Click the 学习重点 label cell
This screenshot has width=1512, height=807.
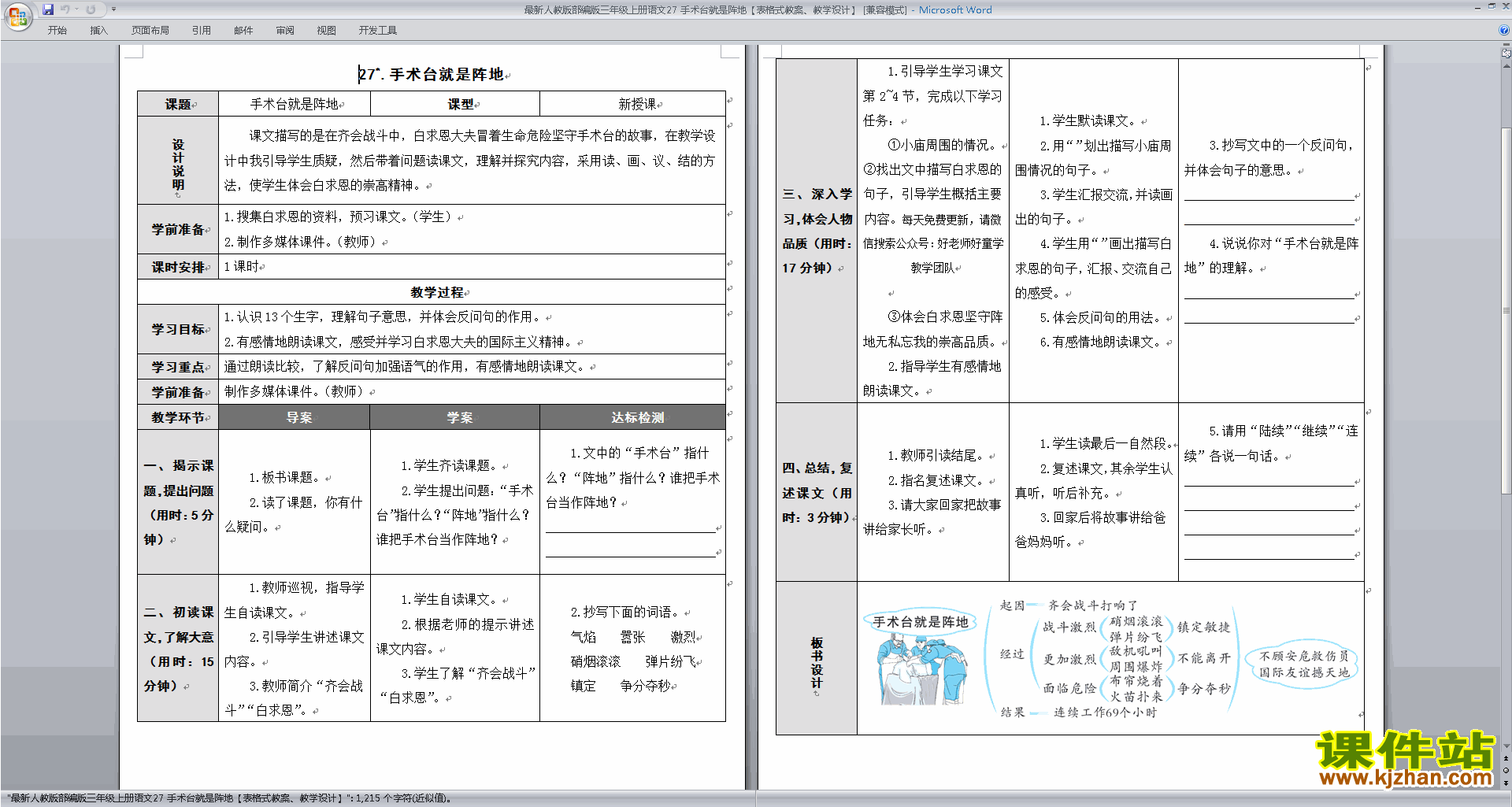tap(178, 367)
